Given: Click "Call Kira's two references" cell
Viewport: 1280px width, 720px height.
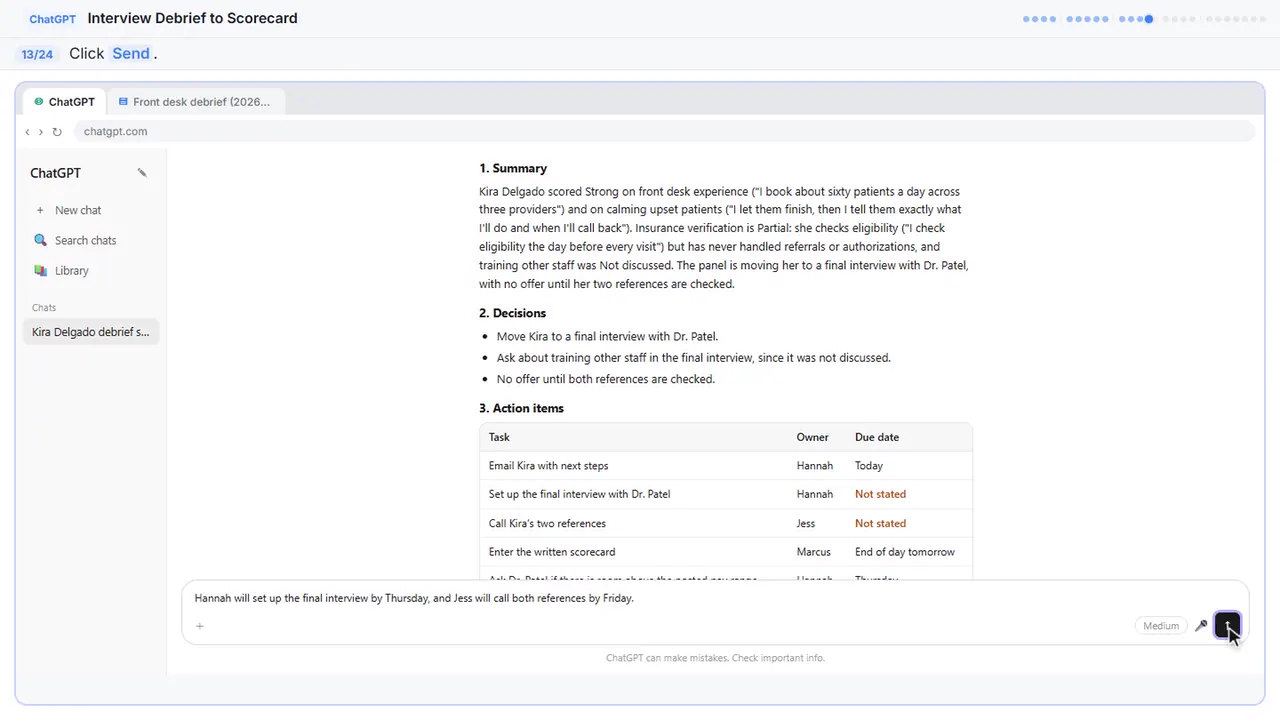Looking at the screenshot, I should pyautogui.click(x=547, y=523).
